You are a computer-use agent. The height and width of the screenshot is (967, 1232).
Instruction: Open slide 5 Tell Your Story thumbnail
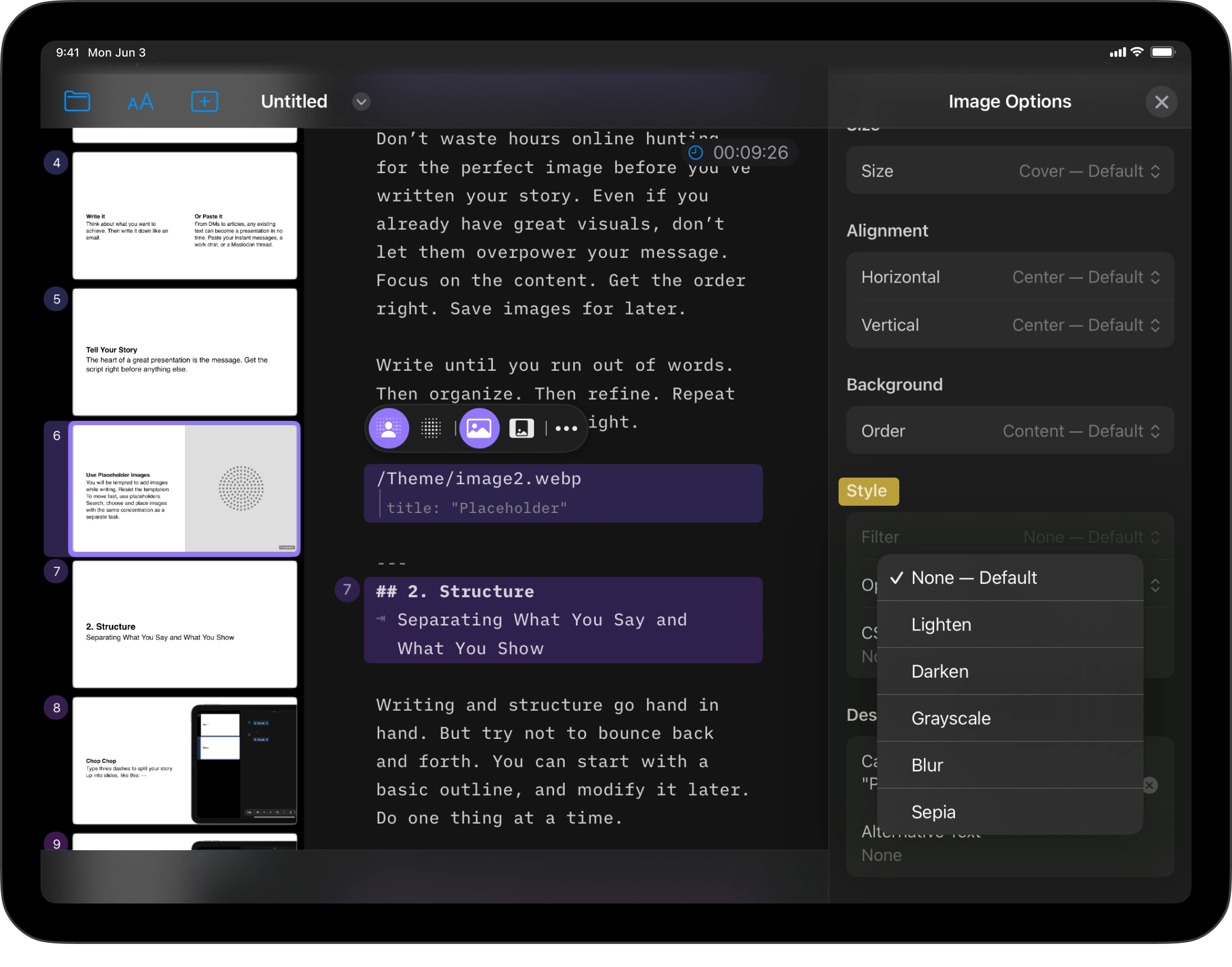tap(184, 352)
